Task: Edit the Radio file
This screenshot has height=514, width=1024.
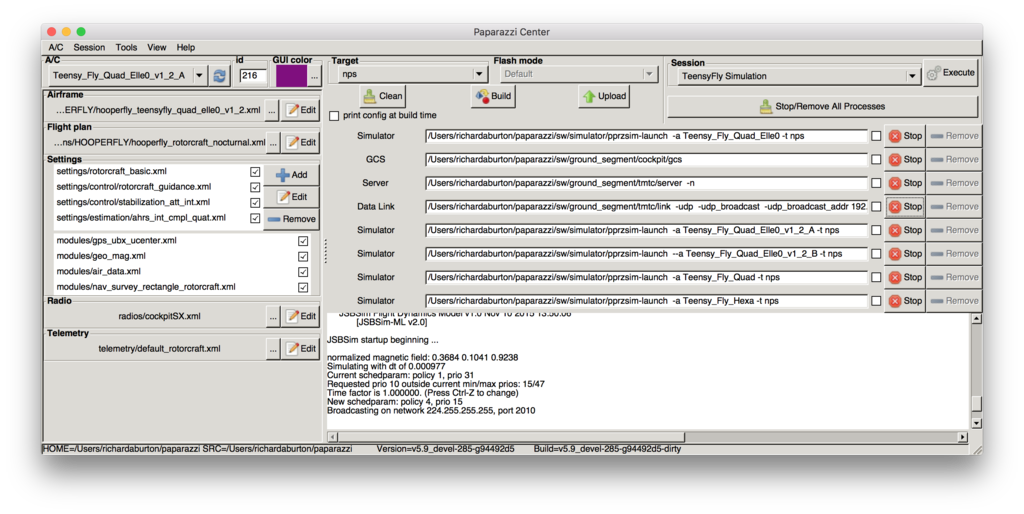Action: 301,315
